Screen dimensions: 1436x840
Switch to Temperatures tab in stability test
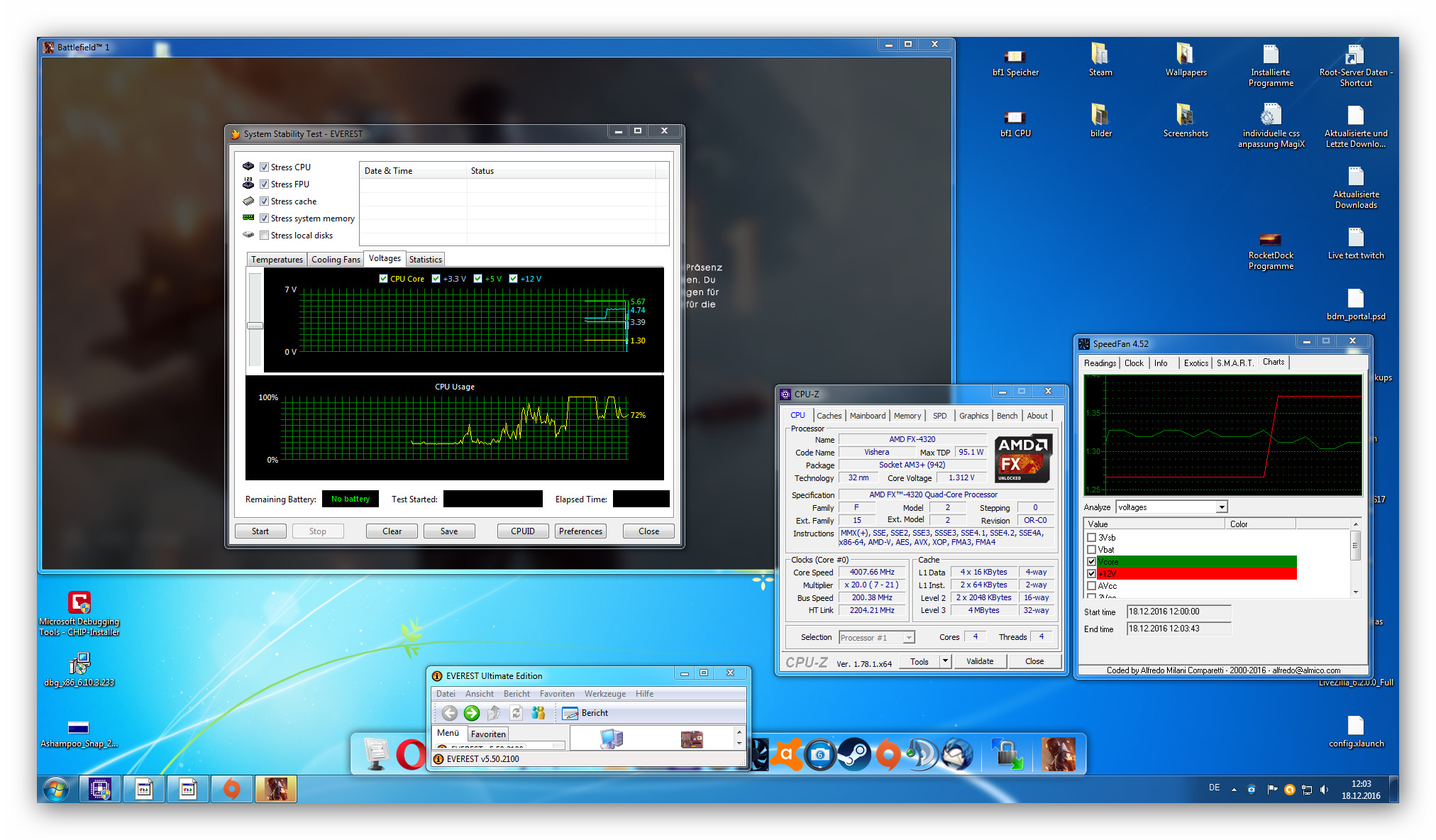click(277, 260)
